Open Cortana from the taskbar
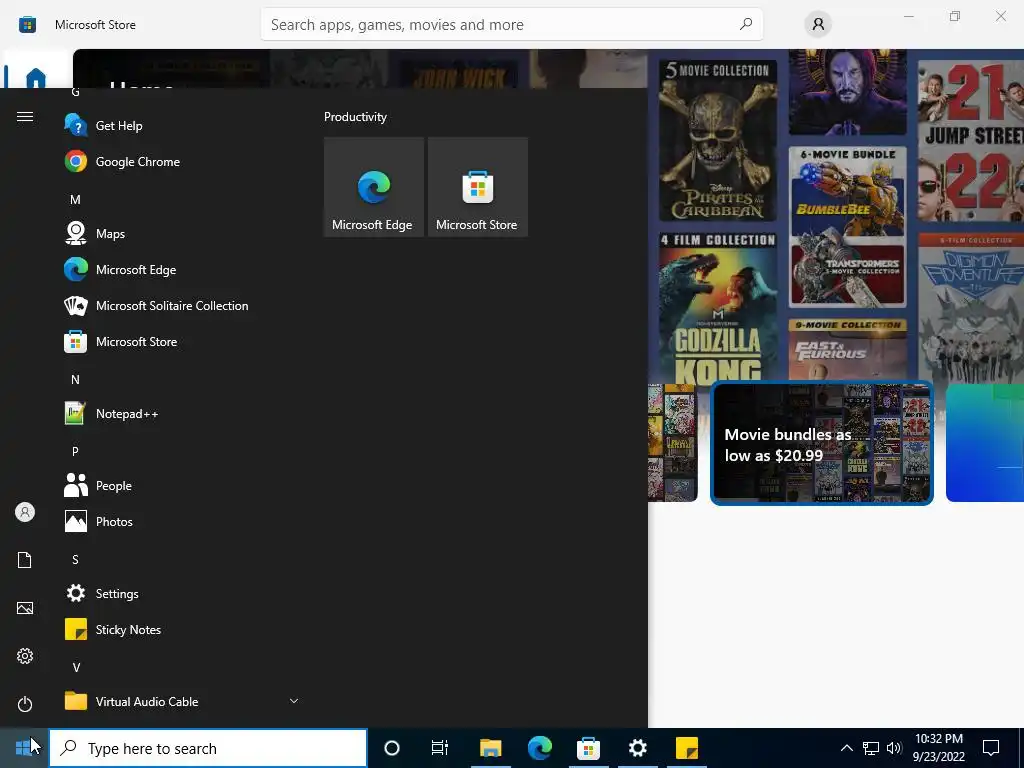 tap(392, 748)
